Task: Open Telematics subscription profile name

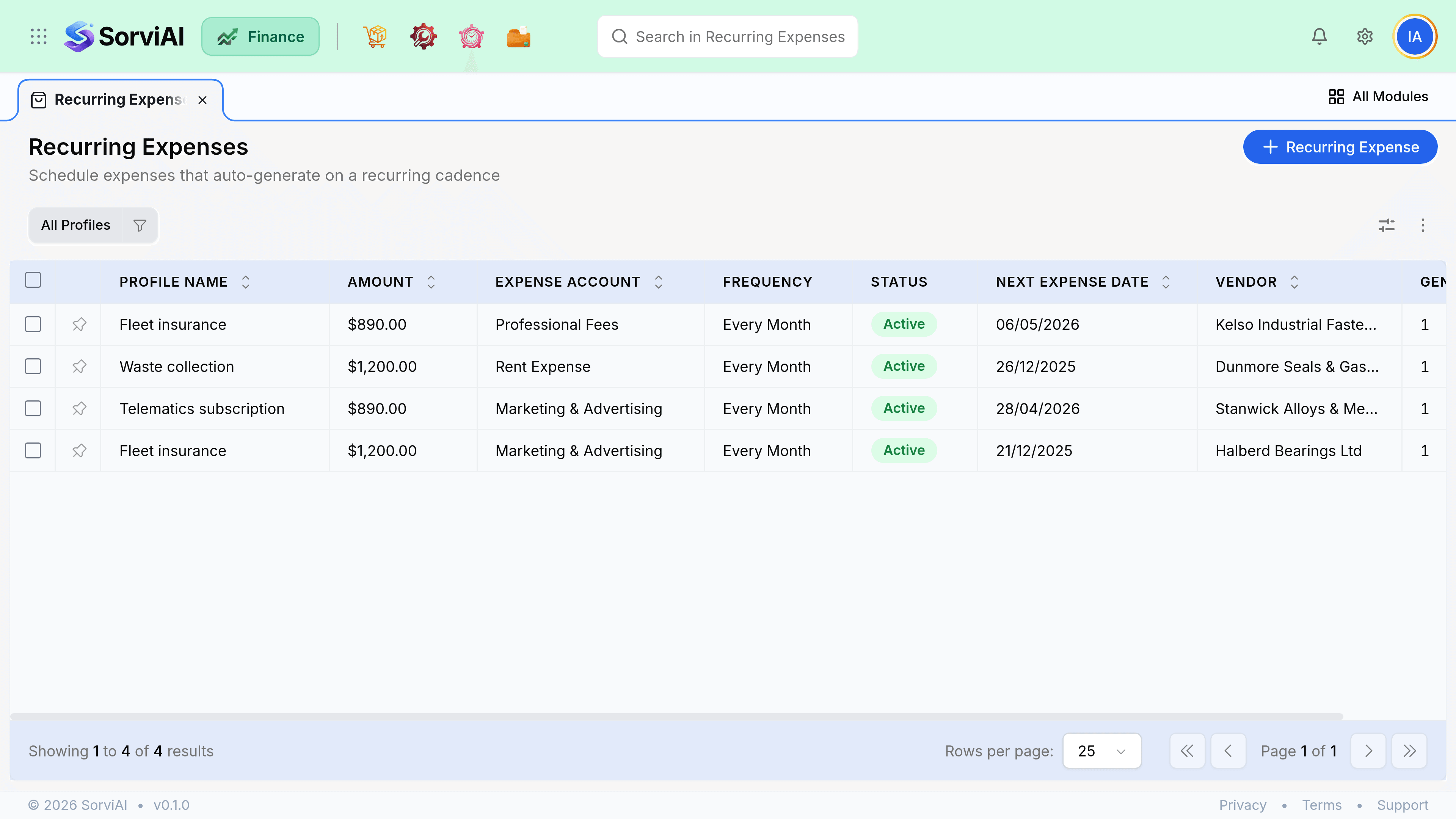Action: (x=202, y=409)
